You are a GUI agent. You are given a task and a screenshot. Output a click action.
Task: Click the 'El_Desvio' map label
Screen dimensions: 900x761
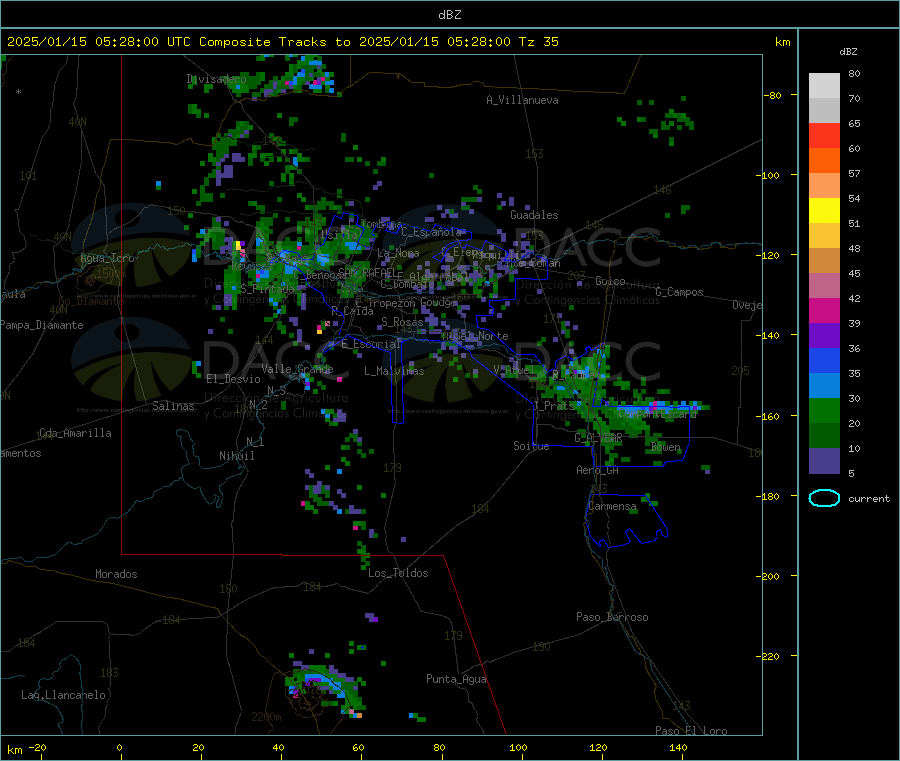(233, 379)
